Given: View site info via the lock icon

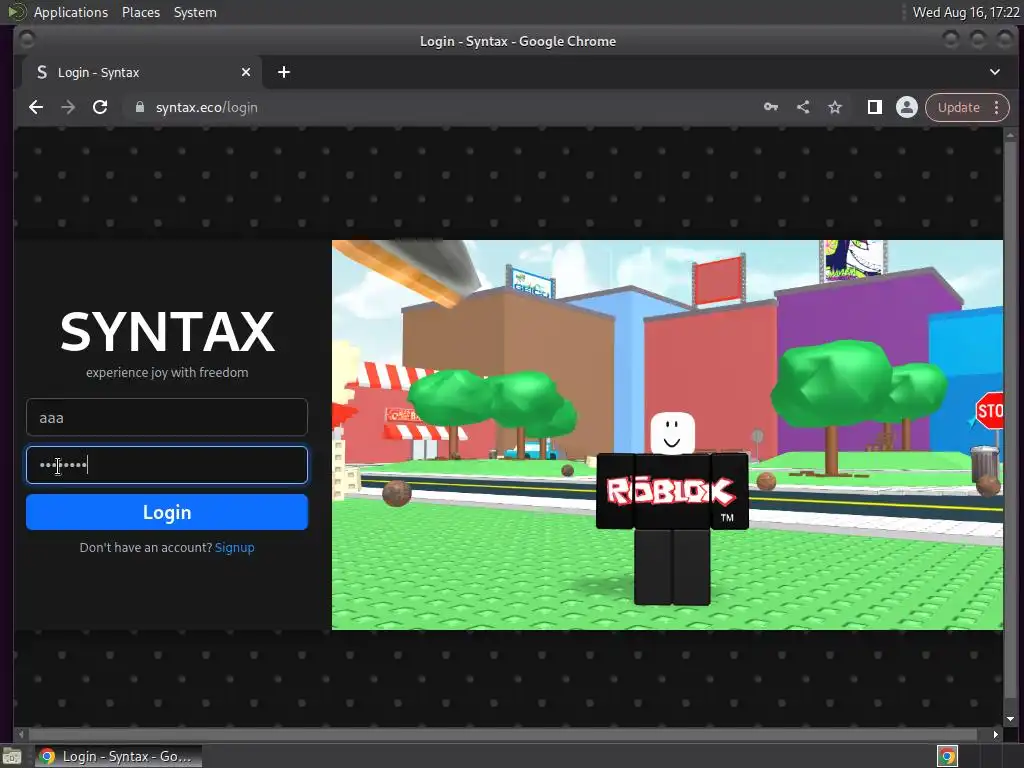Looking at the screenshot, I should [x=139, y=107].
